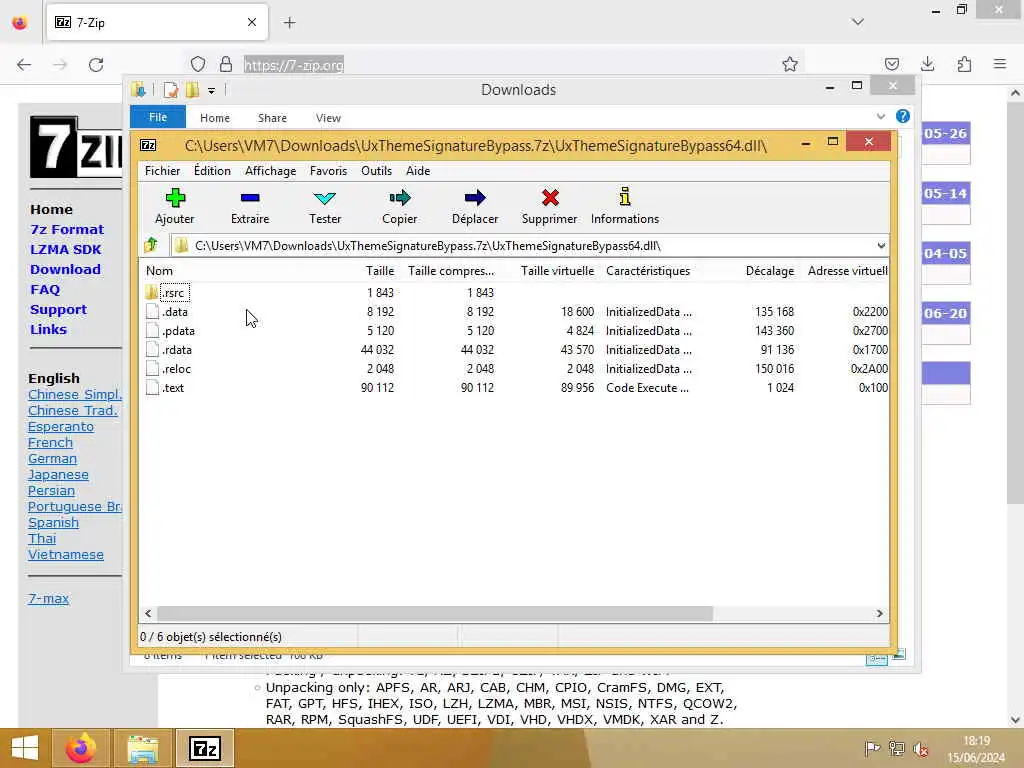Switch to the Explorer View tab
1024x768 pixels.
[x=328, y=118]
